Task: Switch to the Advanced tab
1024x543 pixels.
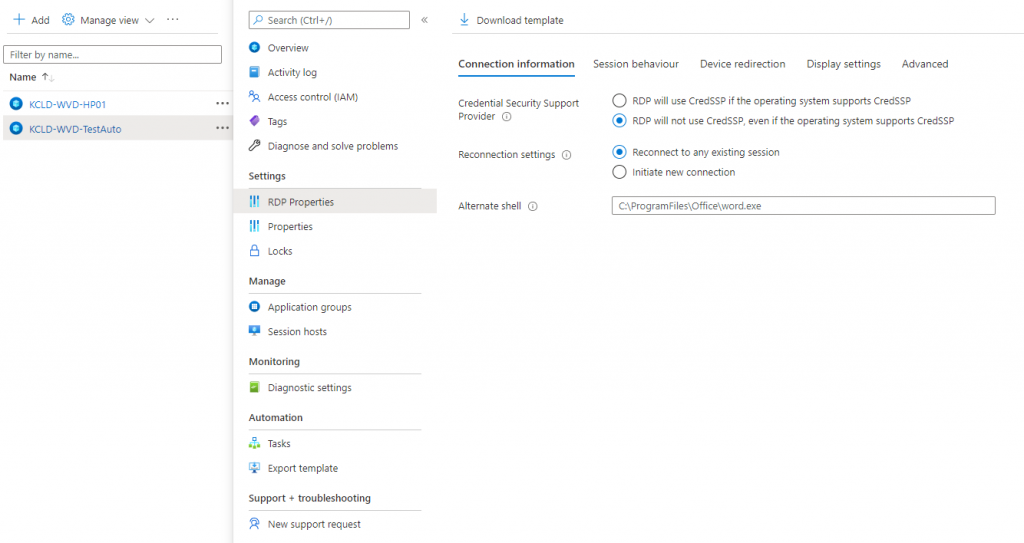Action: 925,64
